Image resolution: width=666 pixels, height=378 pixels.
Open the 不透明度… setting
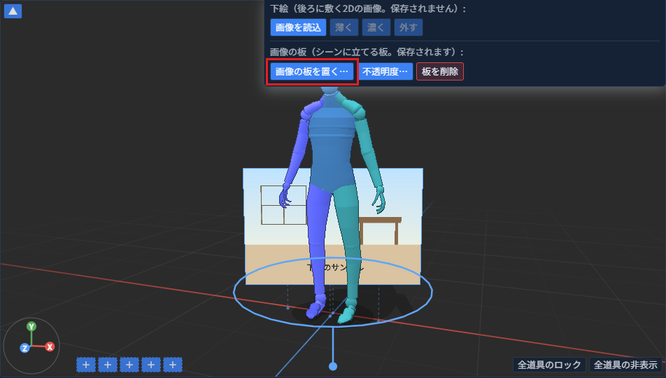click(x=386, y=71)
